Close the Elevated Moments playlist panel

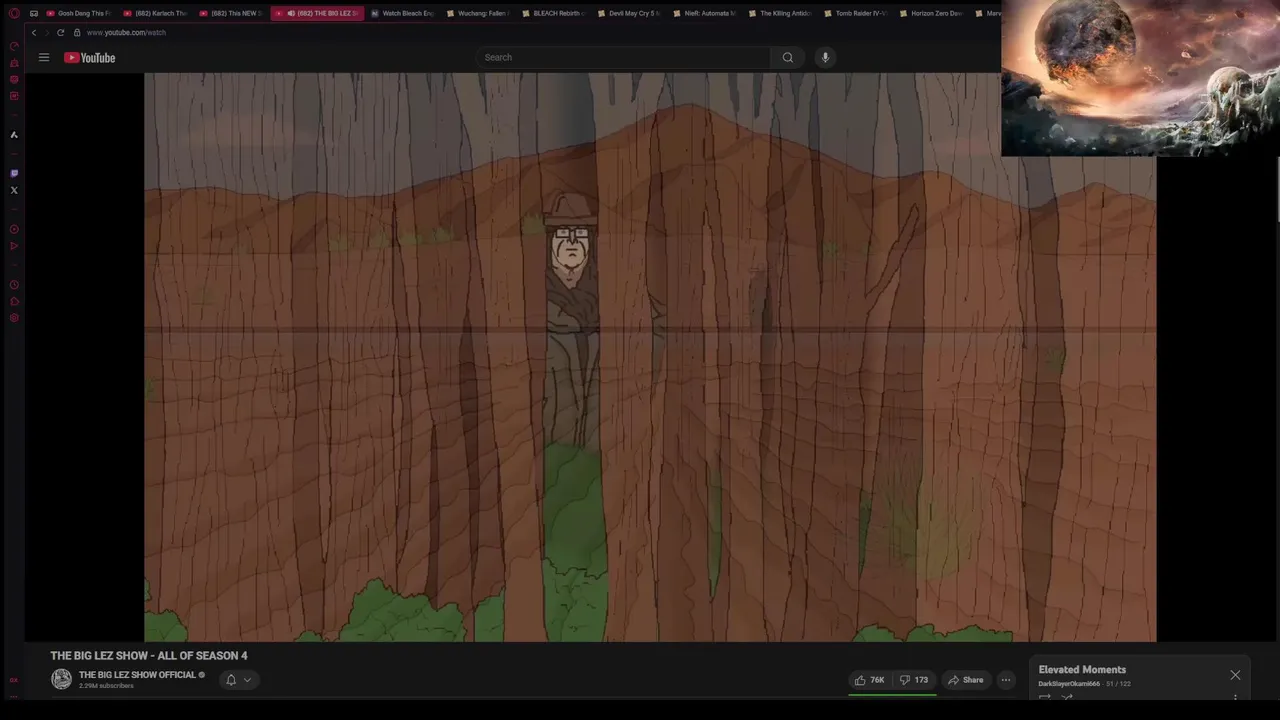1235,675
